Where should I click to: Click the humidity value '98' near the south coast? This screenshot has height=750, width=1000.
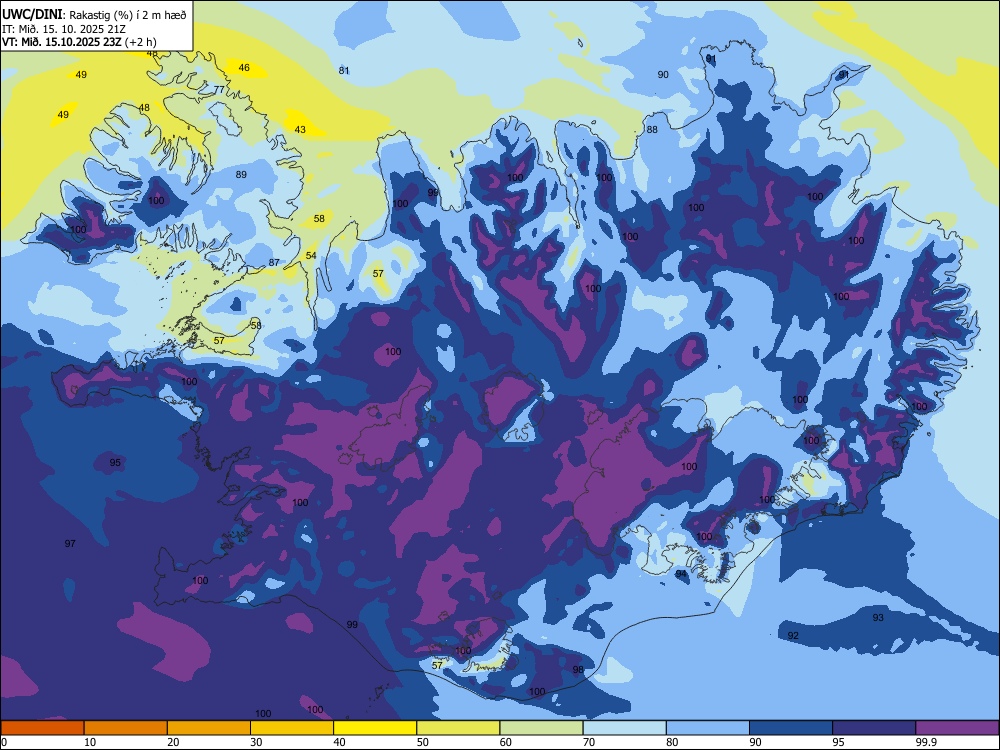click(578, 670)
